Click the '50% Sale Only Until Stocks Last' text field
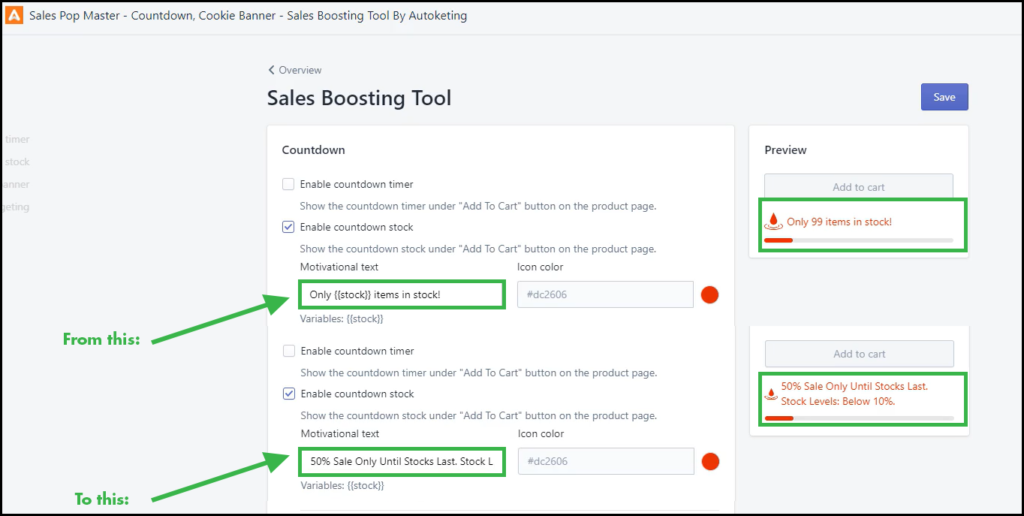 click(402, 461)
